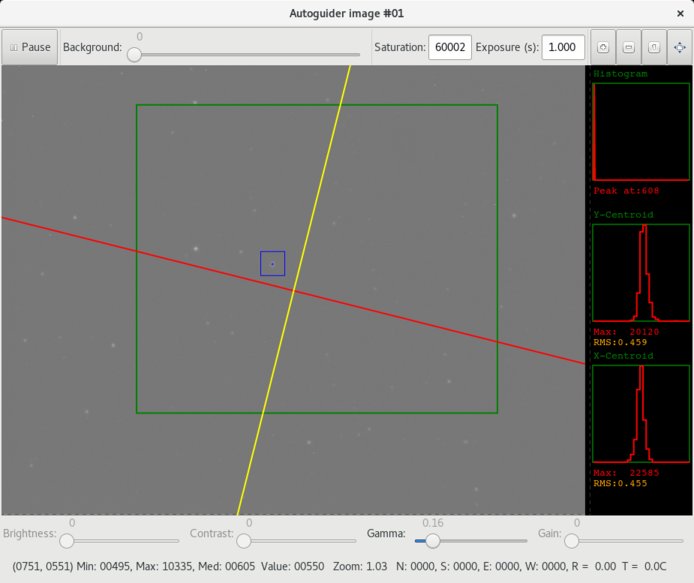Close the Autoguider image window
The image size is (694, 583).
tap(680, 14)
